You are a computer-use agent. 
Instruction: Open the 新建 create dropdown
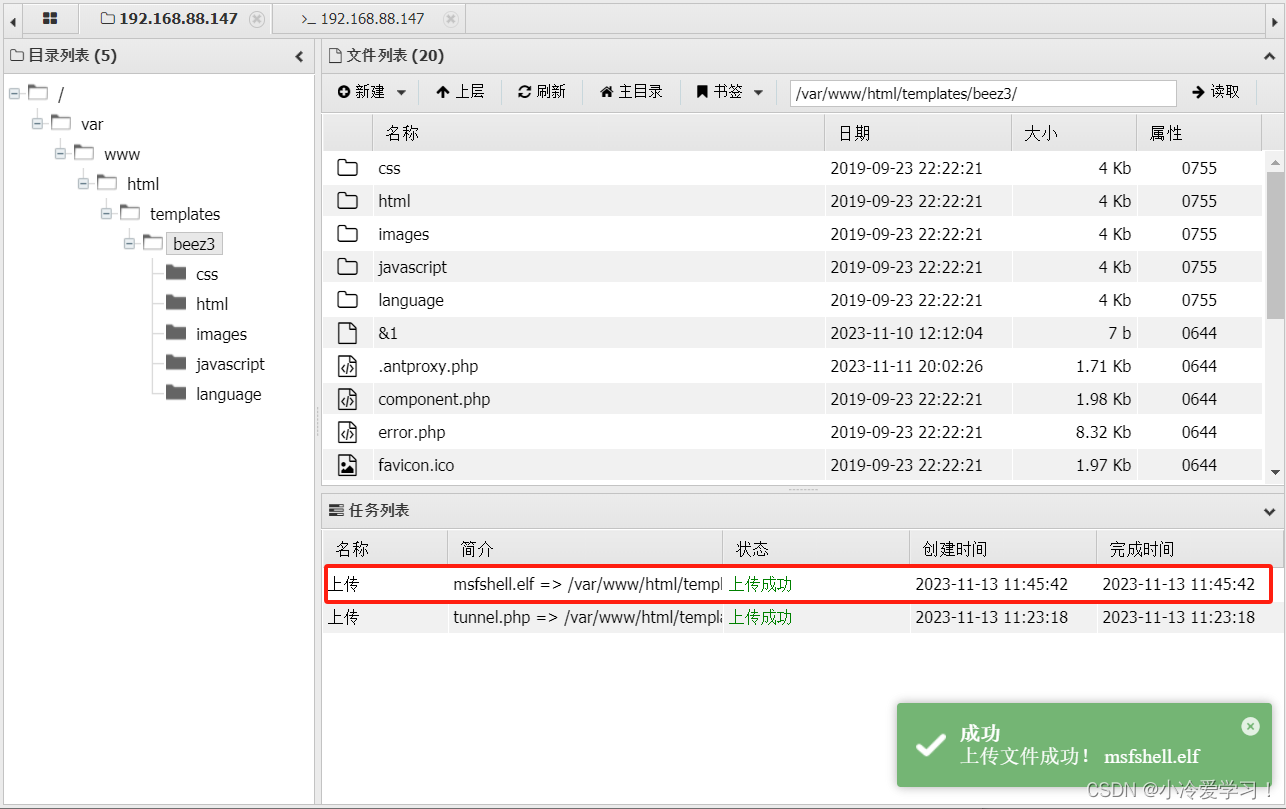[371, 92]
